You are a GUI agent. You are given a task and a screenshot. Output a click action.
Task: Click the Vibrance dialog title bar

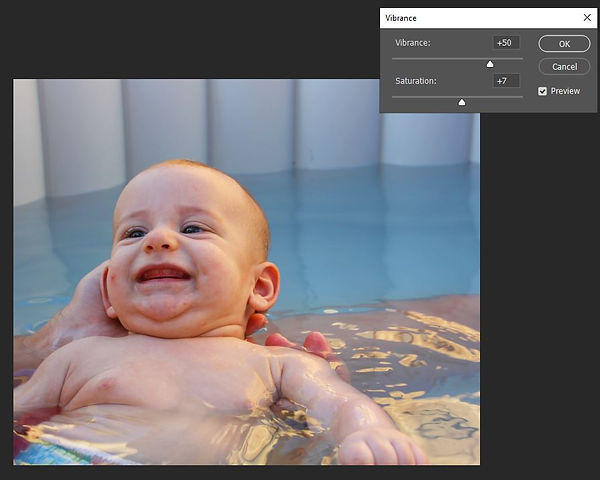click(x=488, y=18)
